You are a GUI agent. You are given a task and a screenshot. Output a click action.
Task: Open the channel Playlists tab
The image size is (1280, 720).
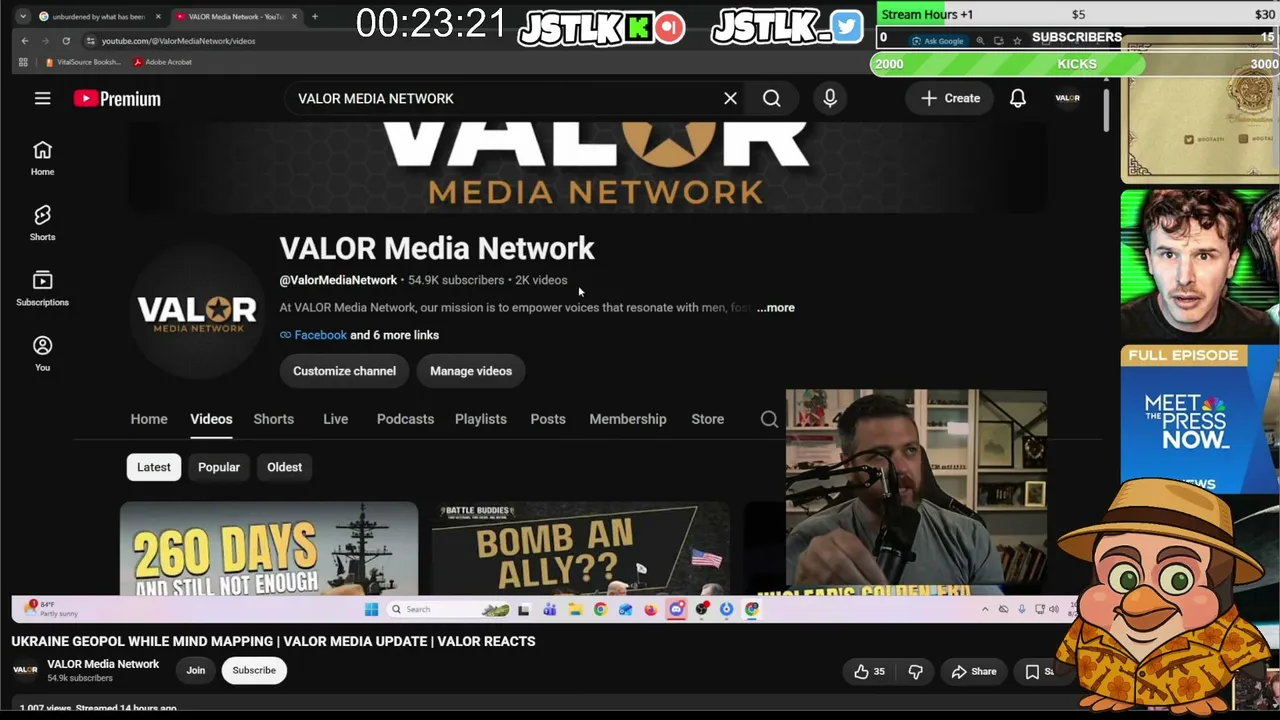[481, 419]
